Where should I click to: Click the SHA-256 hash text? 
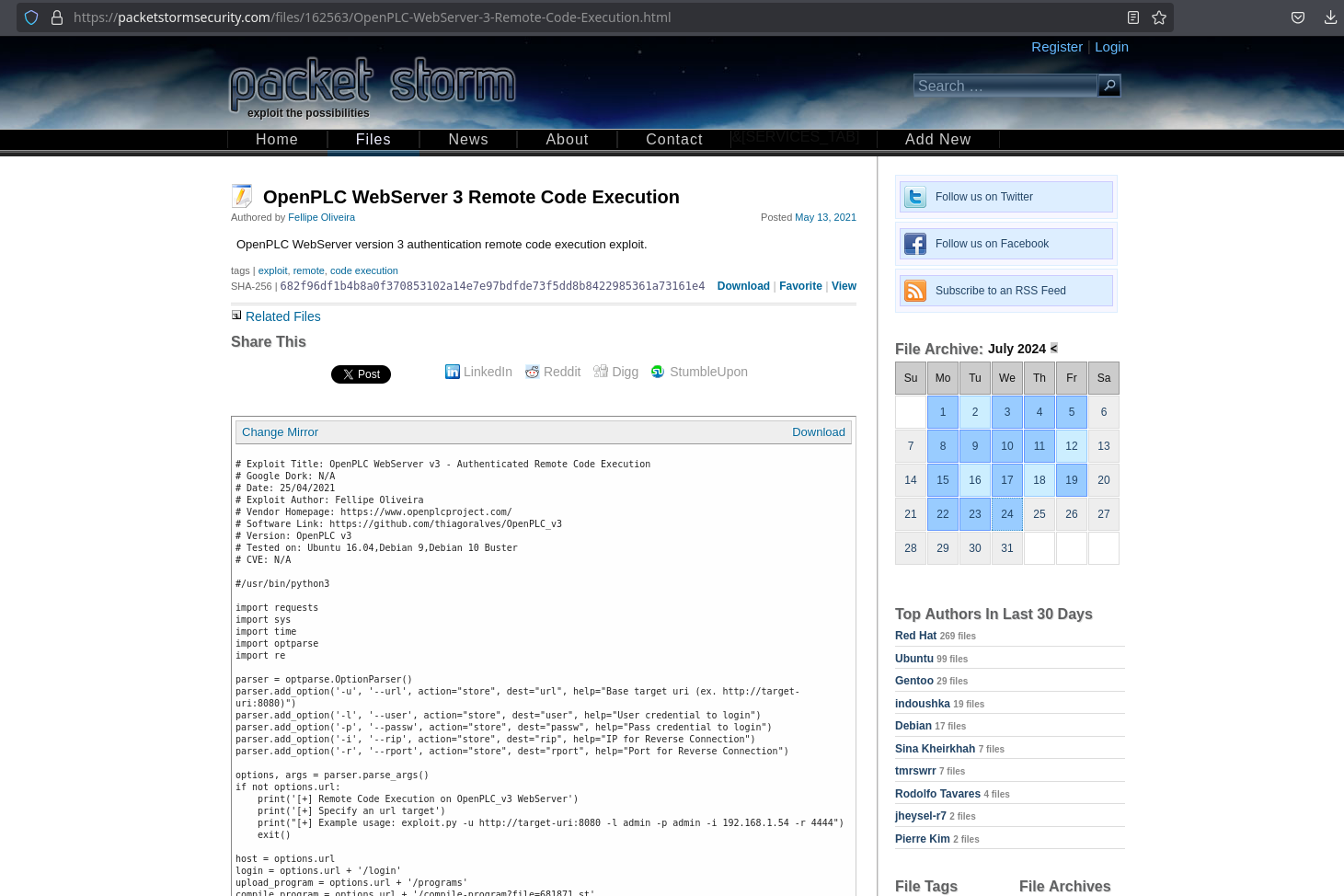click(492, 286)
